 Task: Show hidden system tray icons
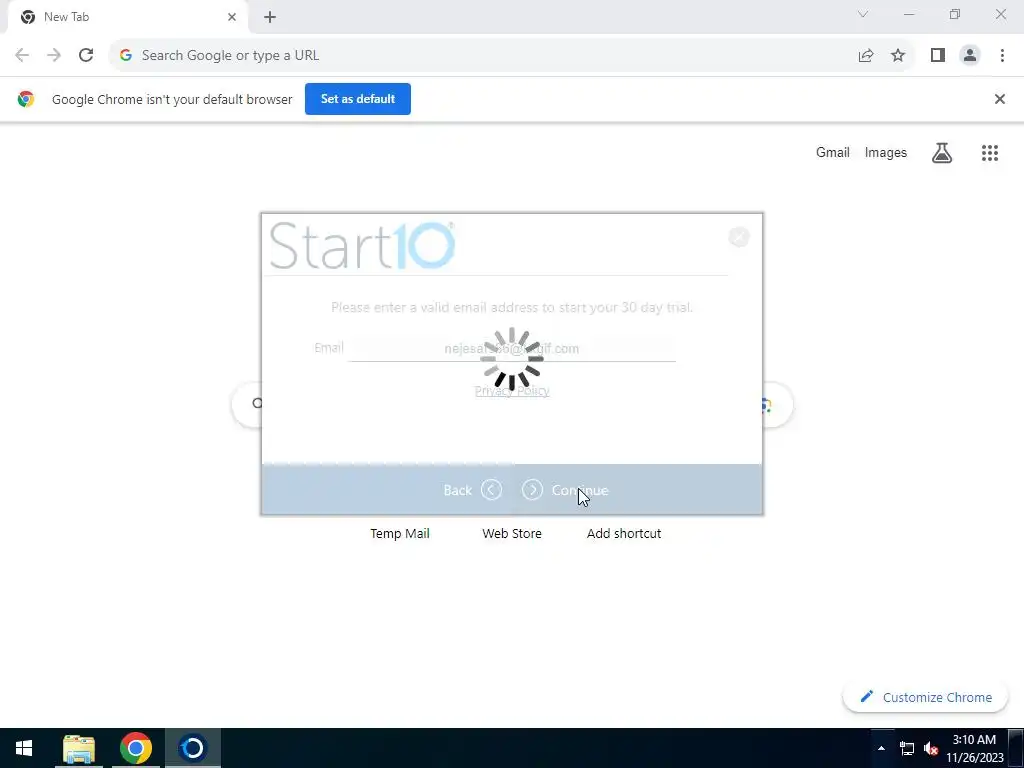(x=881, y=748)
